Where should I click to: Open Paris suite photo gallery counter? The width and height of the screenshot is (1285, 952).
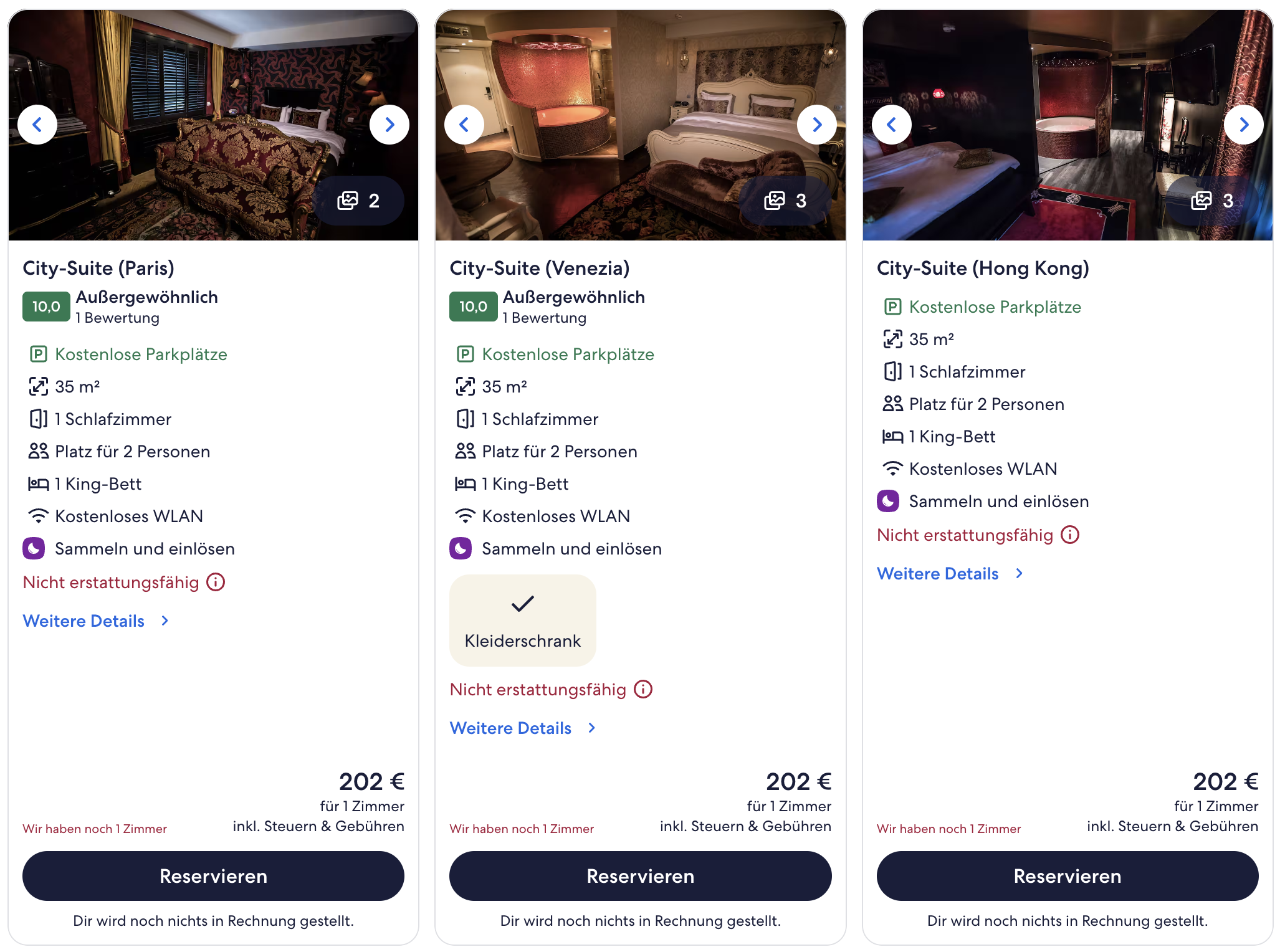[358, 201]
